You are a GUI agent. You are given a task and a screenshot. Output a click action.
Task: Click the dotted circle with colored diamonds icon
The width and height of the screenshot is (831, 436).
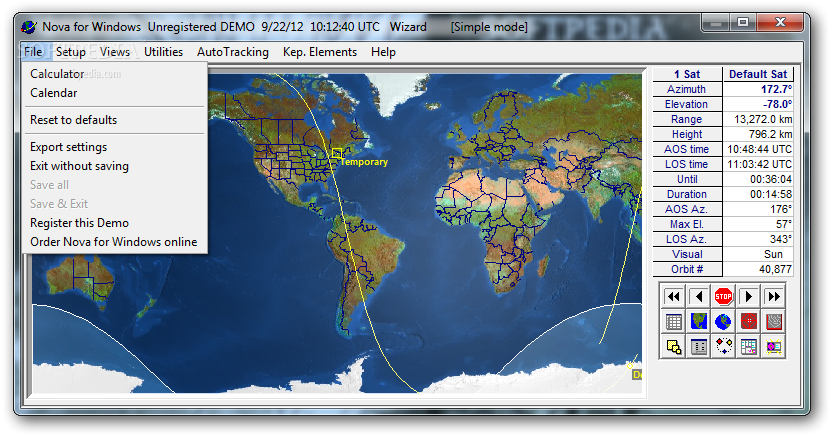[723, 347]
